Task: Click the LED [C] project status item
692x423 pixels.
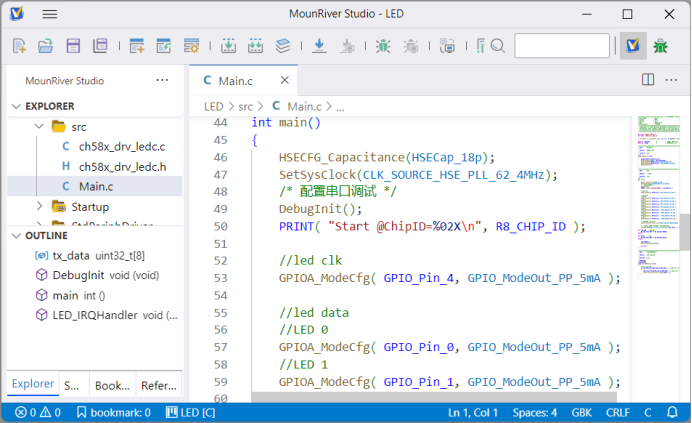Action: tap(190, 412)
